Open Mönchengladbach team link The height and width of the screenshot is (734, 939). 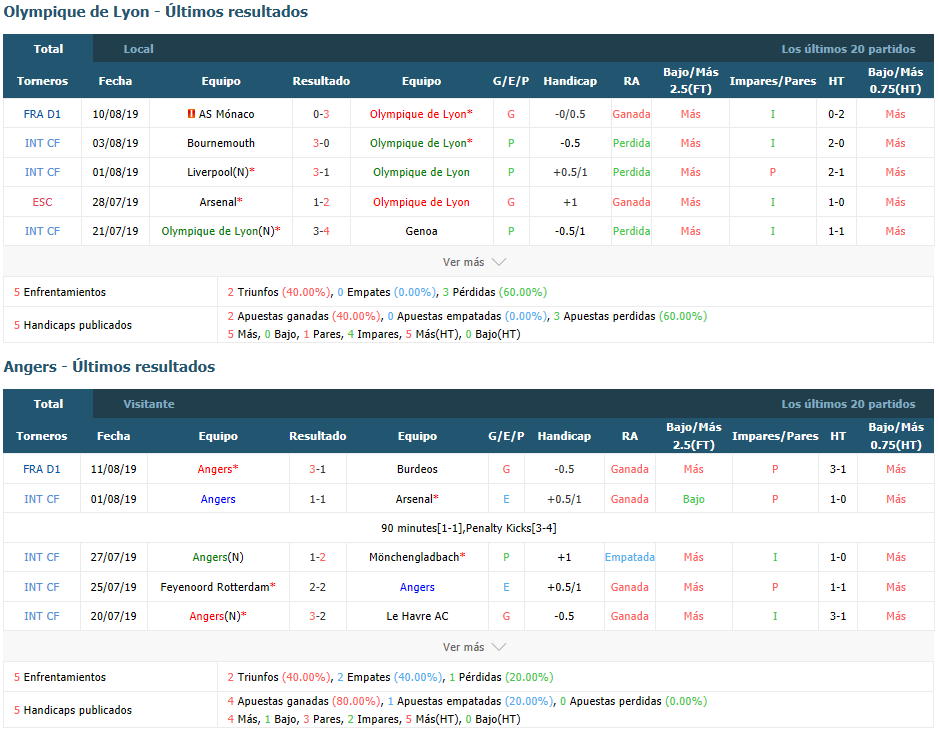pos(414,557)
